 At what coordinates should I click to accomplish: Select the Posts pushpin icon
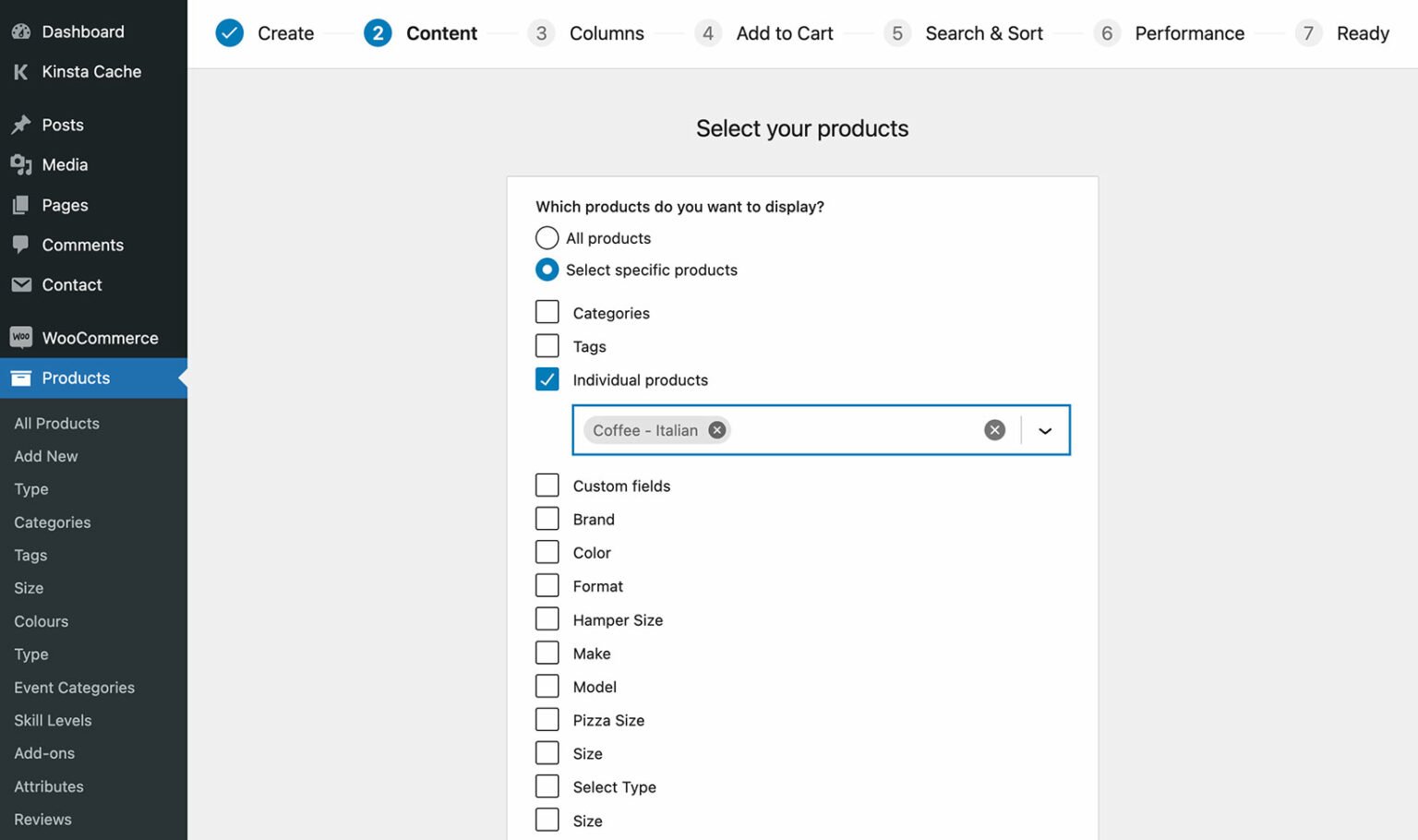[21, 124]
